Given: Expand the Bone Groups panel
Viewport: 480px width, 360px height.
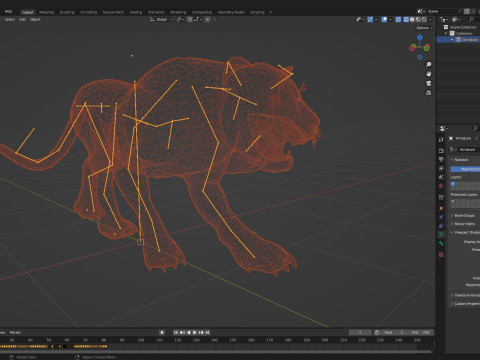Looking at the screenshot, I should click(465, 216).
